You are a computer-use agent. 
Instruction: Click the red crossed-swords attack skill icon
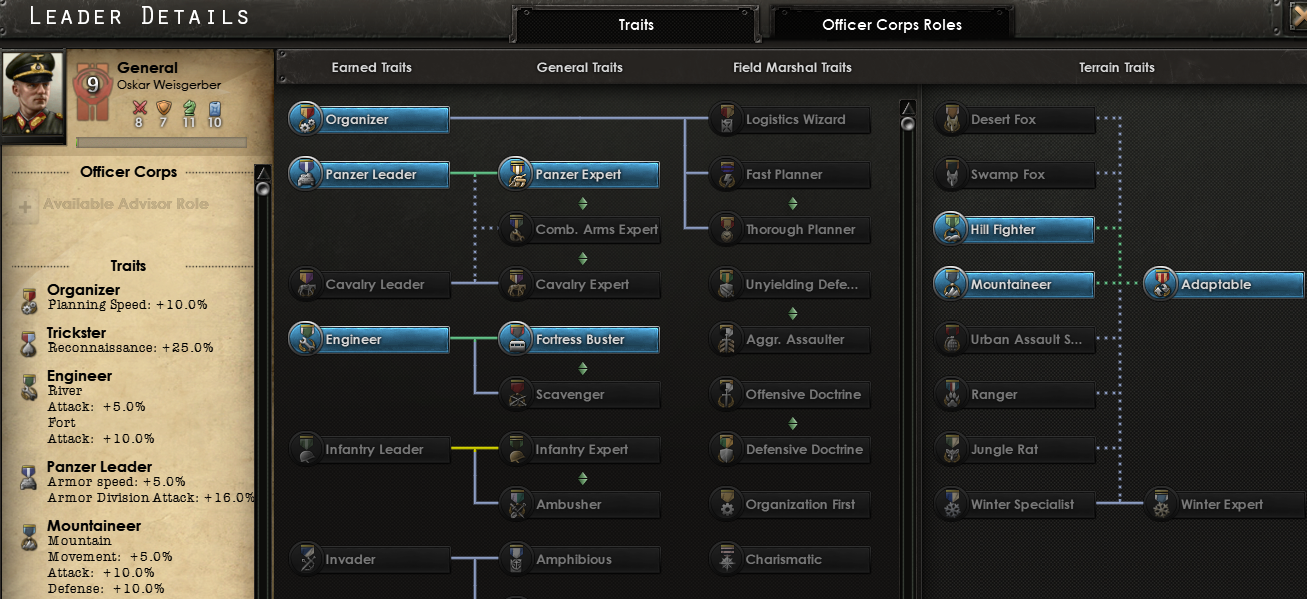[140, 108]
